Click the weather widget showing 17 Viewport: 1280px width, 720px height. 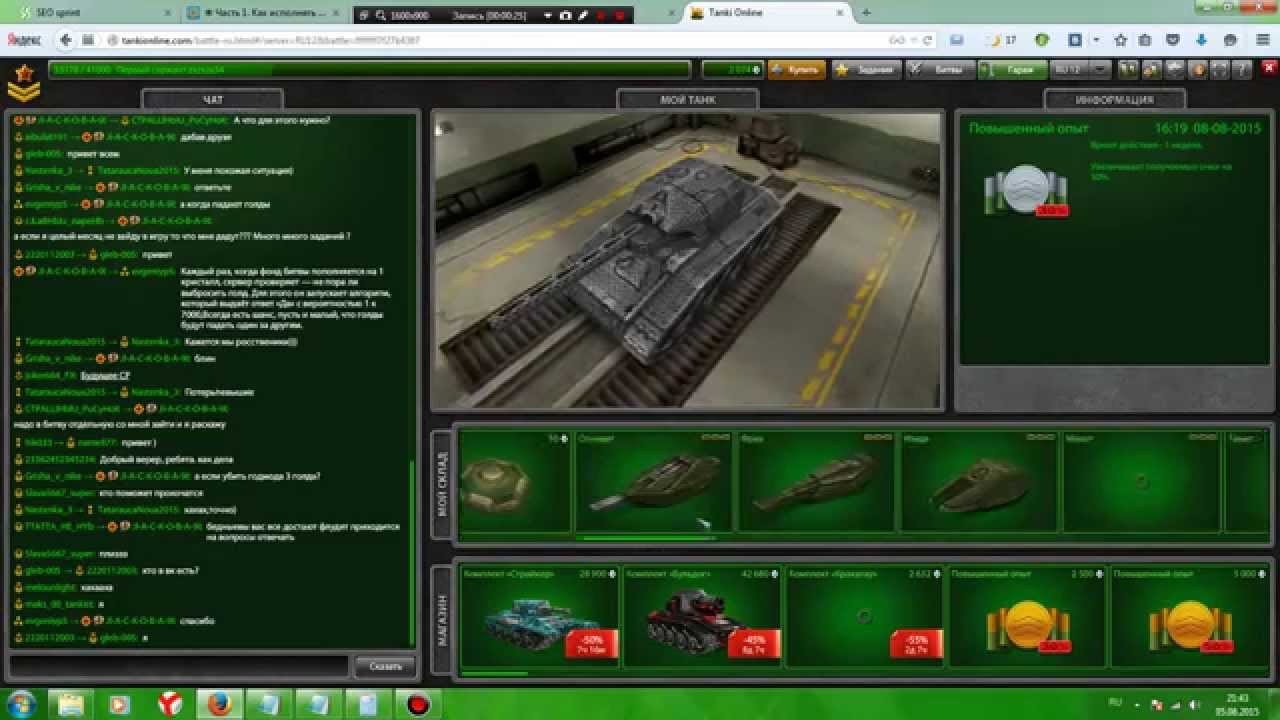pos(1002,40)
